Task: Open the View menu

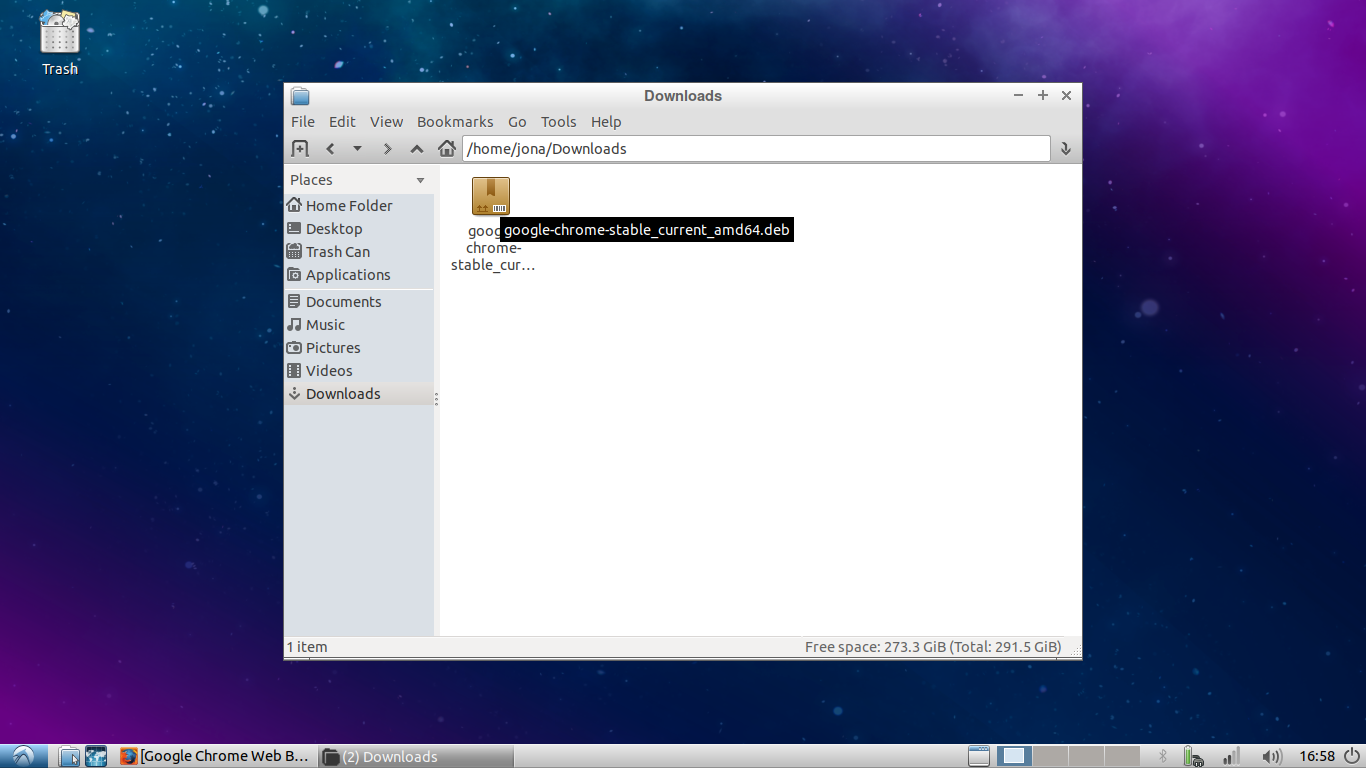Action: 386,121
